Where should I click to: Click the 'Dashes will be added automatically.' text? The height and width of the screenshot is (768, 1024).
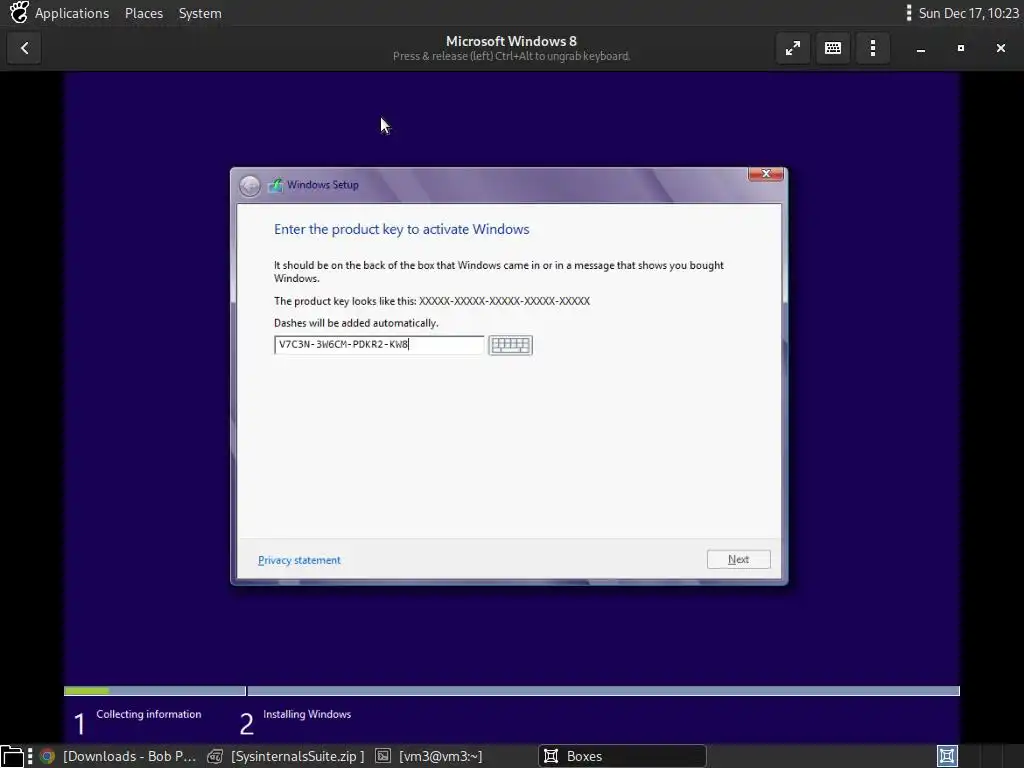pyautogui.click(x=356, y=323)
